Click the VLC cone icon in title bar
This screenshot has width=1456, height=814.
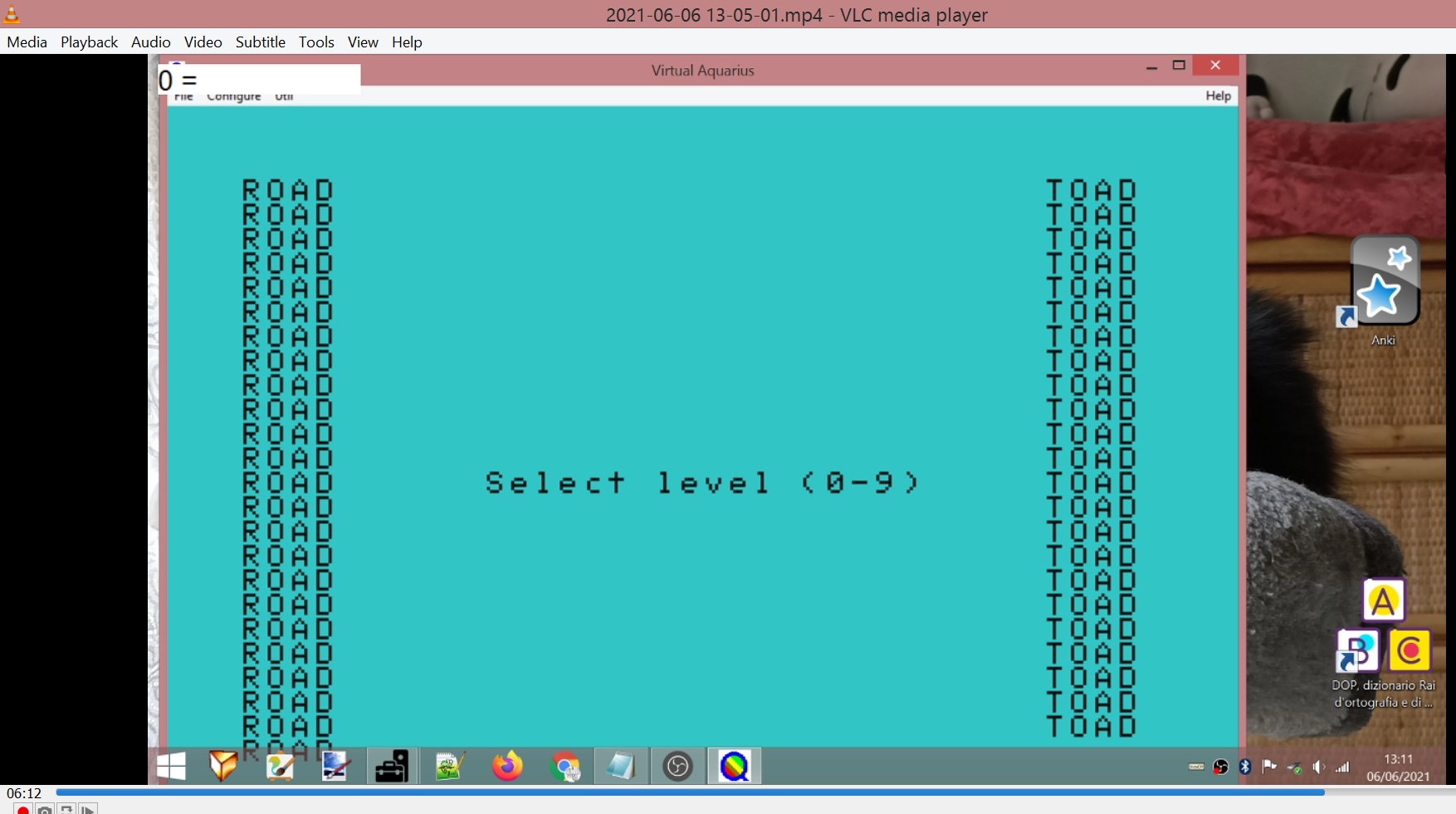12,14
